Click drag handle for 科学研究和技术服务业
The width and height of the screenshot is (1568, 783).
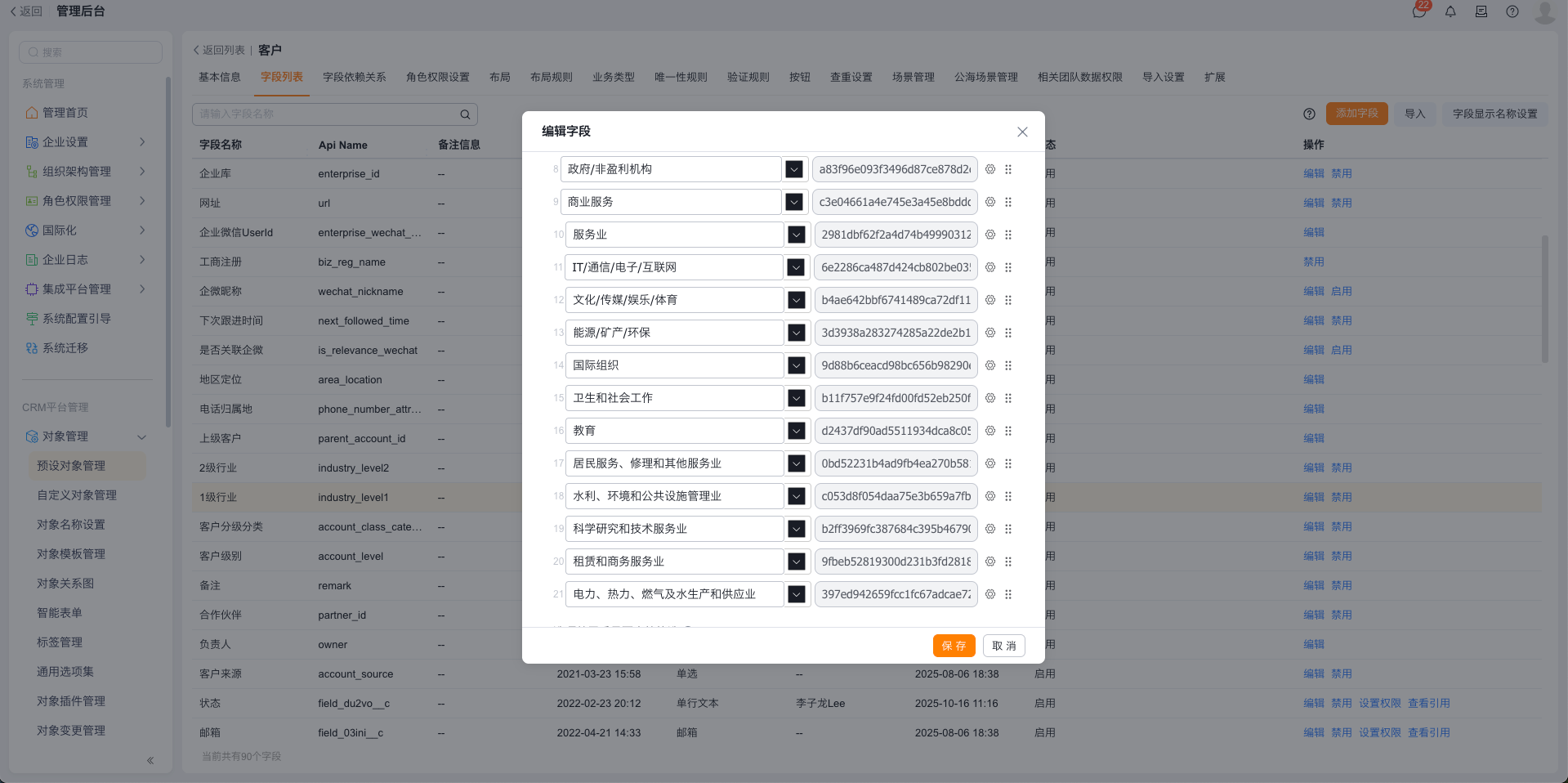click(1008, 529)
